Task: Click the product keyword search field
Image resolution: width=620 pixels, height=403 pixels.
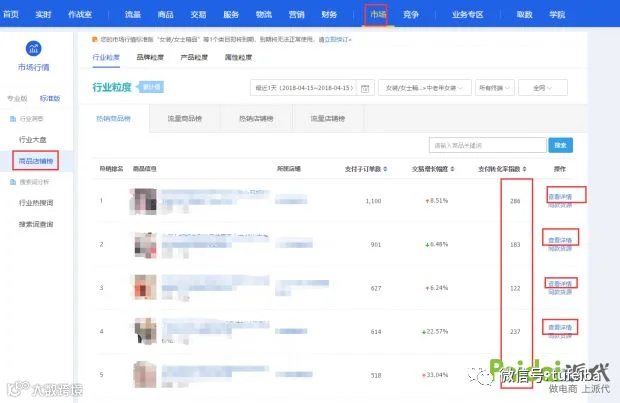Action: [x=488, y=145]
